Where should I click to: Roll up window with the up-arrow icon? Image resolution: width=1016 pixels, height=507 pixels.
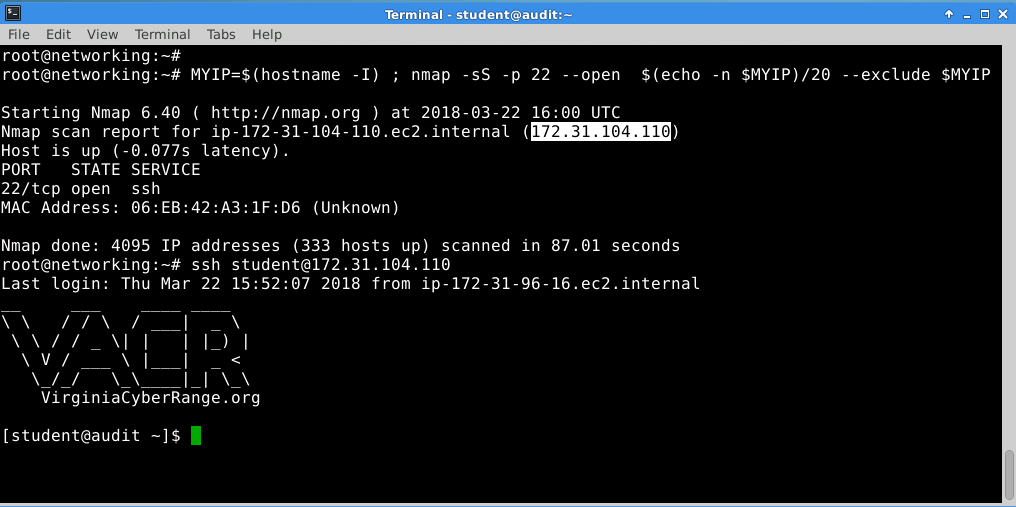(949, 14)
